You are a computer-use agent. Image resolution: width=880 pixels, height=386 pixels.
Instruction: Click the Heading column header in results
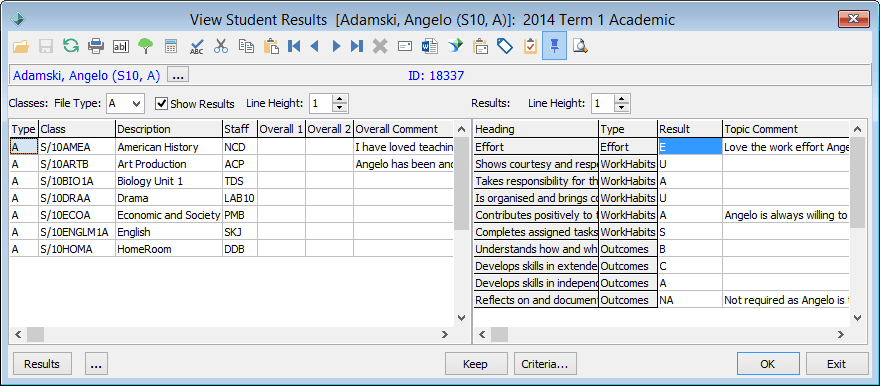coord(536,129)
